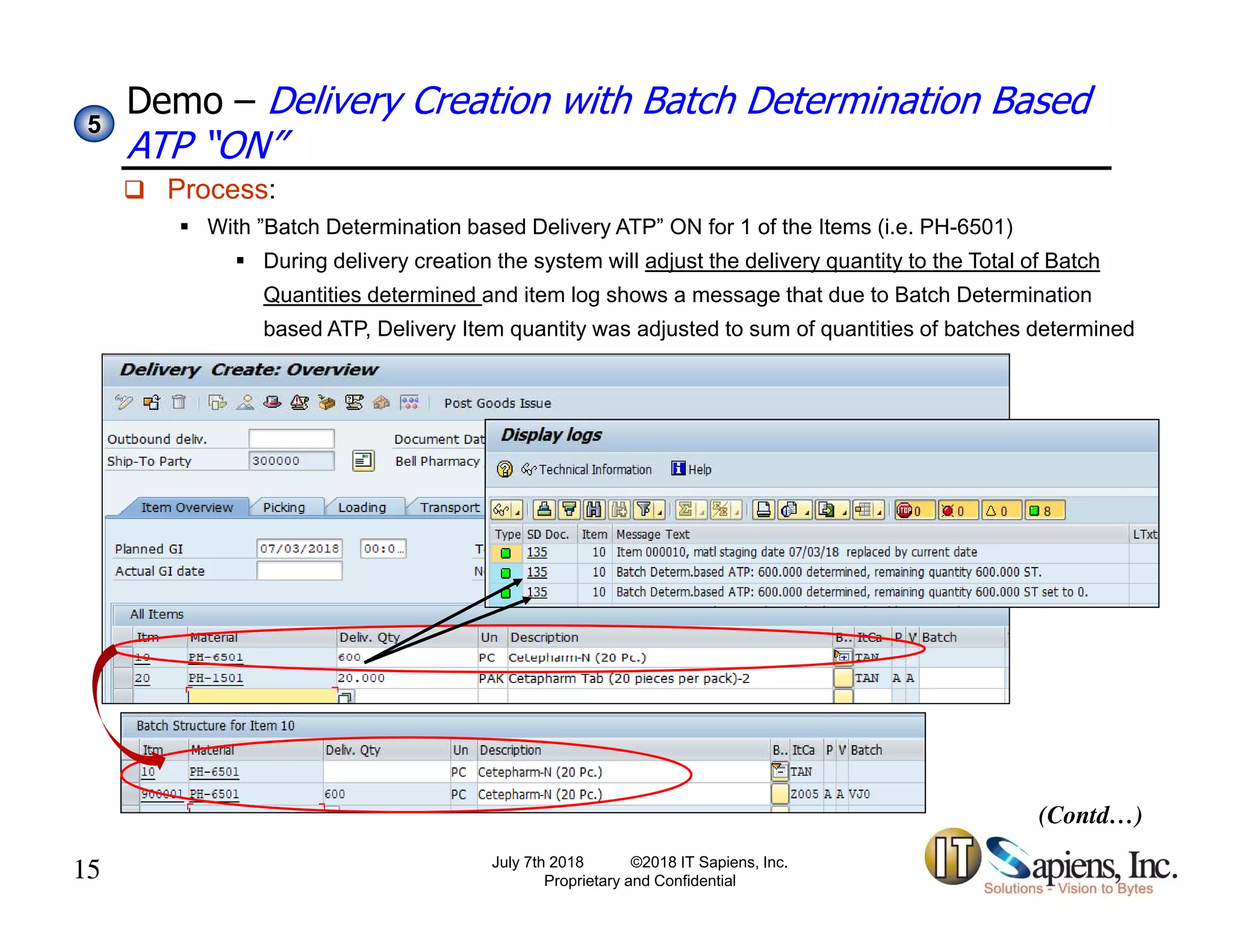Click the Outbound deliv. input field

291,439
